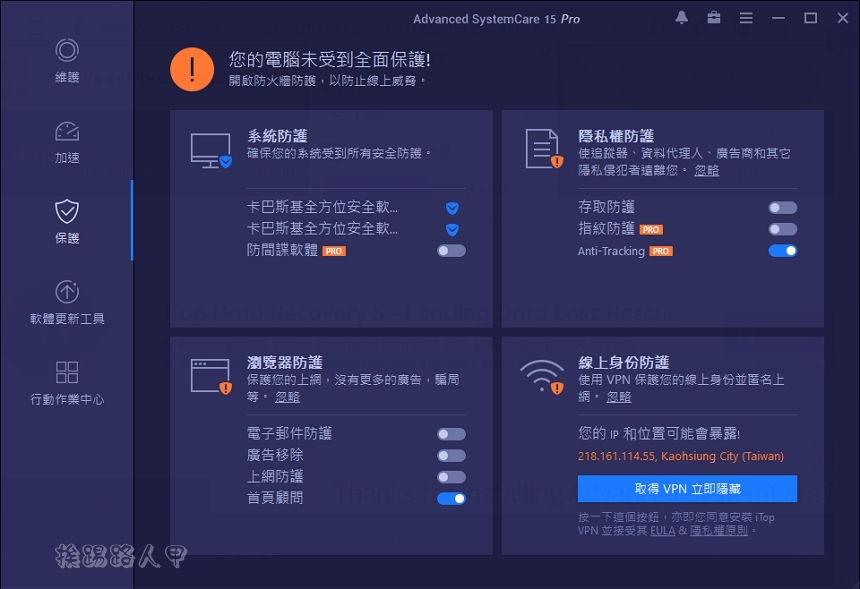Open the 行動作業中心 panel
The height and width of the screenshot is (589, 860).
point(66,375)
